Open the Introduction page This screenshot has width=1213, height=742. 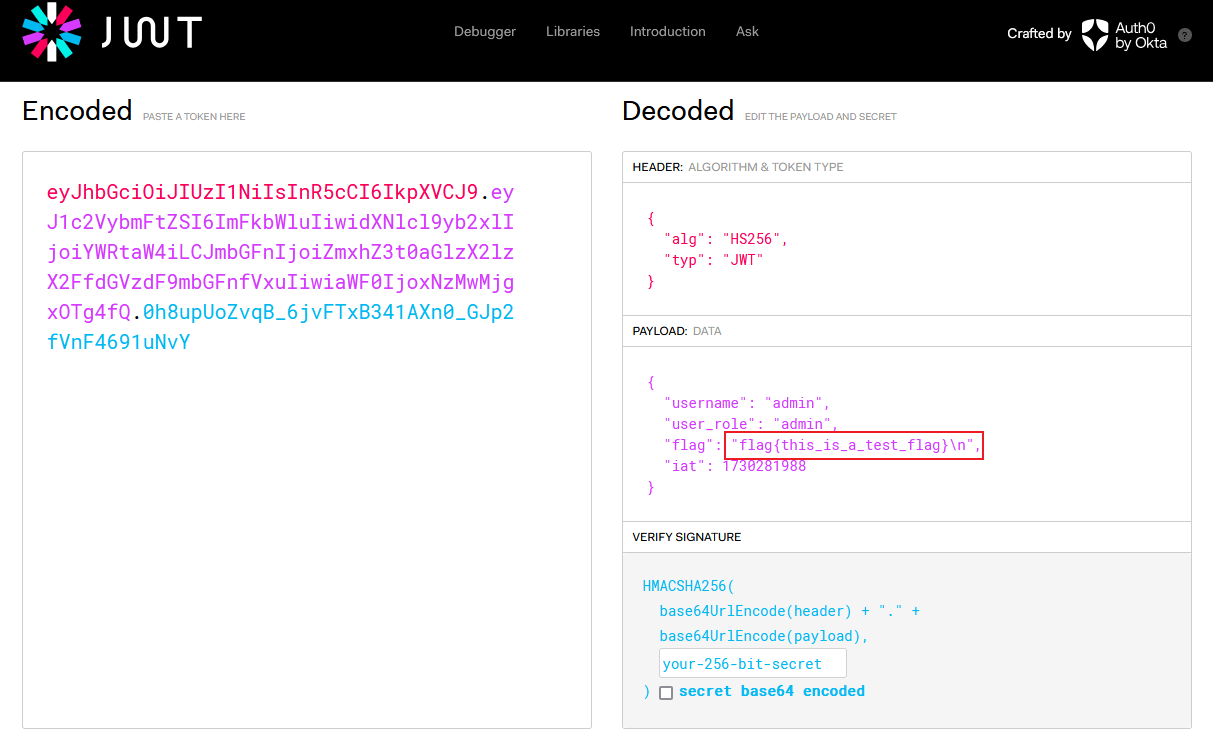point(667,32)
